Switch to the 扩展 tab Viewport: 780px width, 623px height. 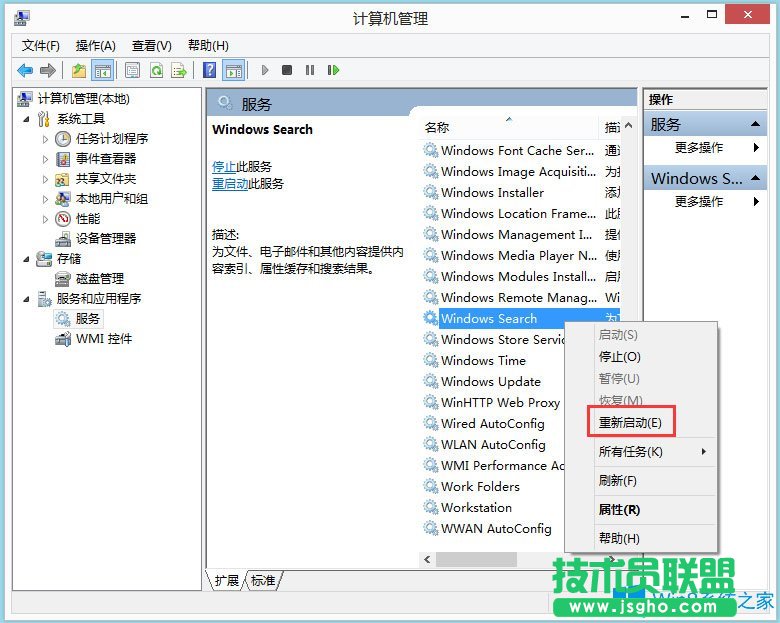227,580
